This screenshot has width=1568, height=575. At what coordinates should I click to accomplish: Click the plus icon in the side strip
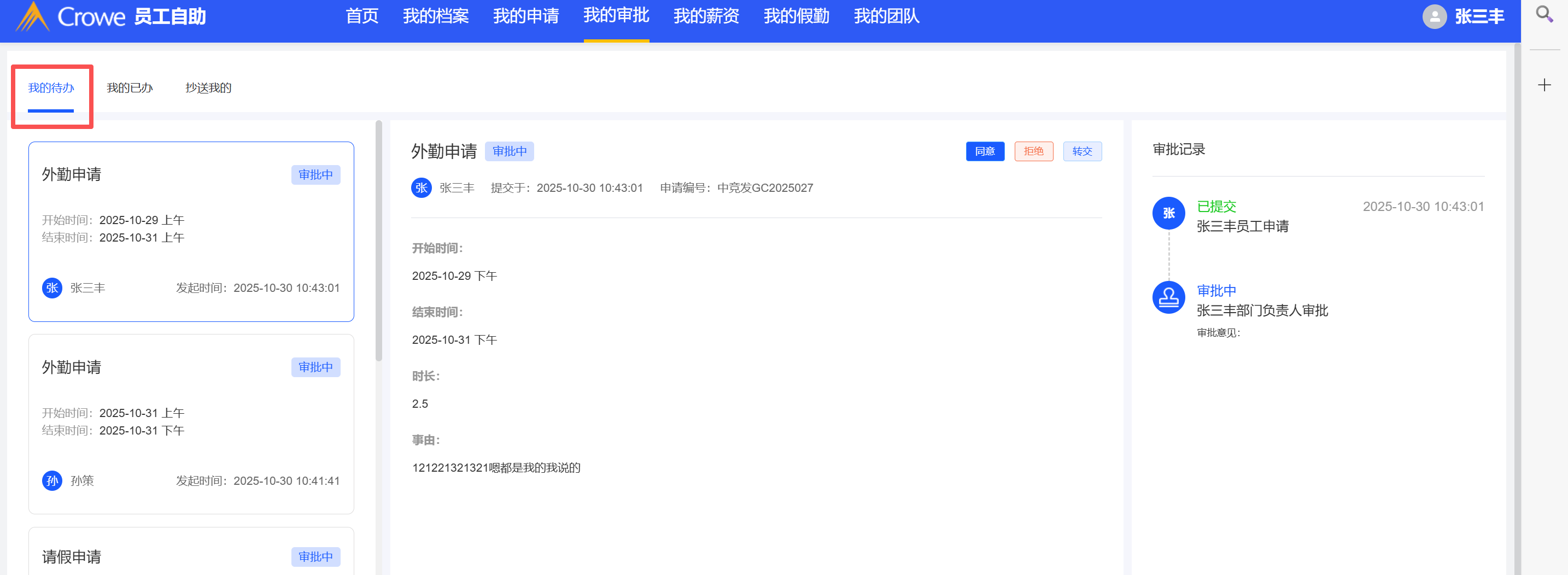1544,85
